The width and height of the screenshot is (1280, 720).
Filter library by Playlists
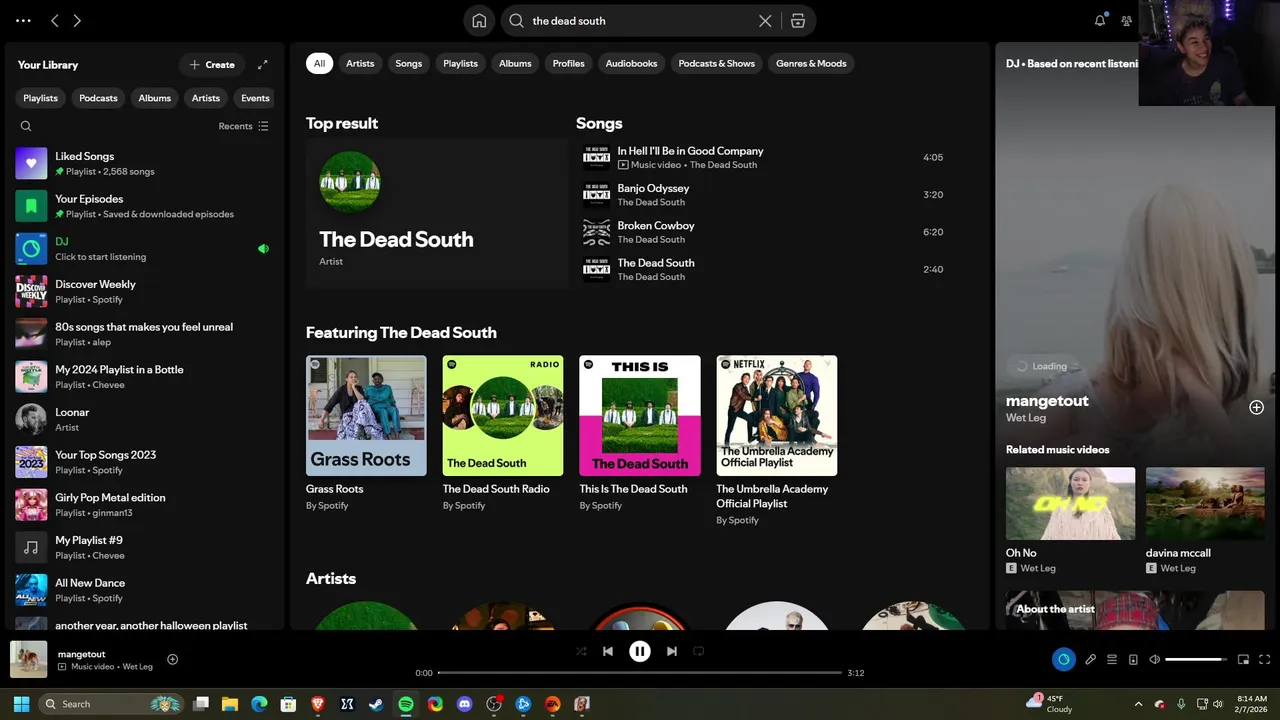coord(40,98)
